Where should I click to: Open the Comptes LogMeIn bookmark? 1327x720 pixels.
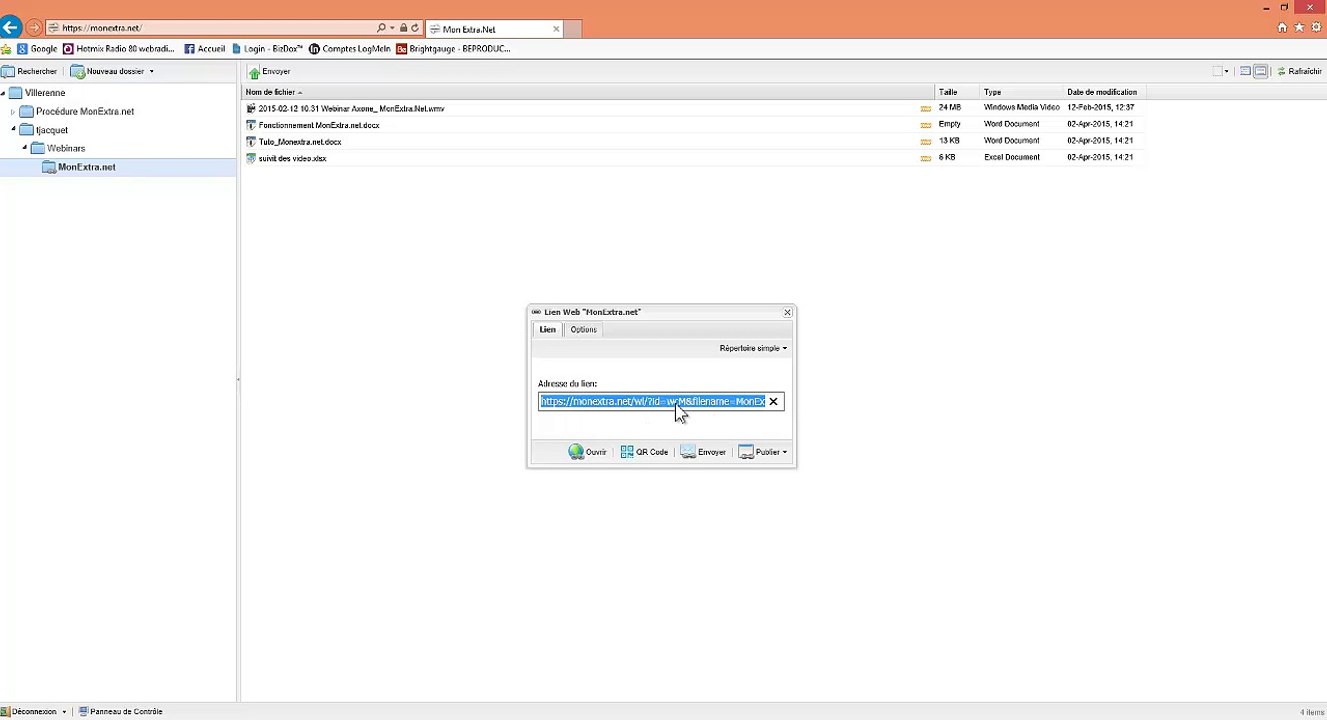pyautogui.click(x=349, y=48)
